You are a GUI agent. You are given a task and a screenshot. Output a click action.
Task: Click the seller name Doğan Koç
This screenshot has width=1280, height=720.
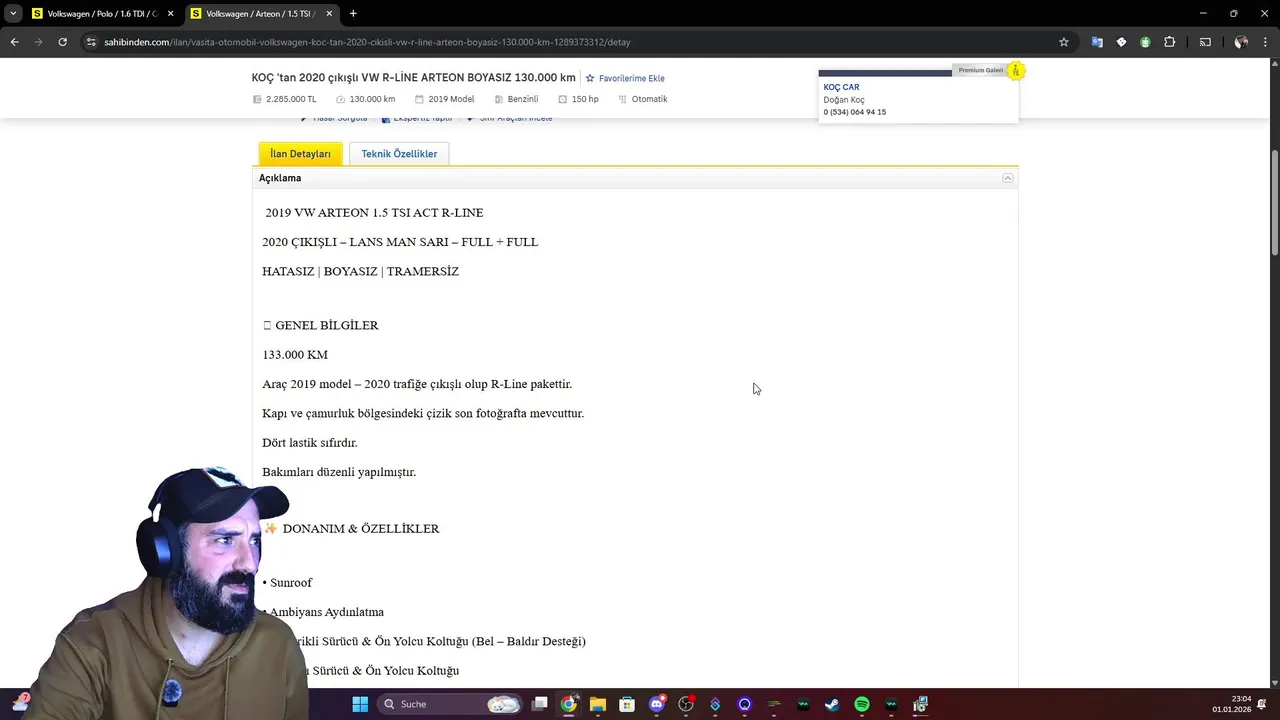[844, 100]
